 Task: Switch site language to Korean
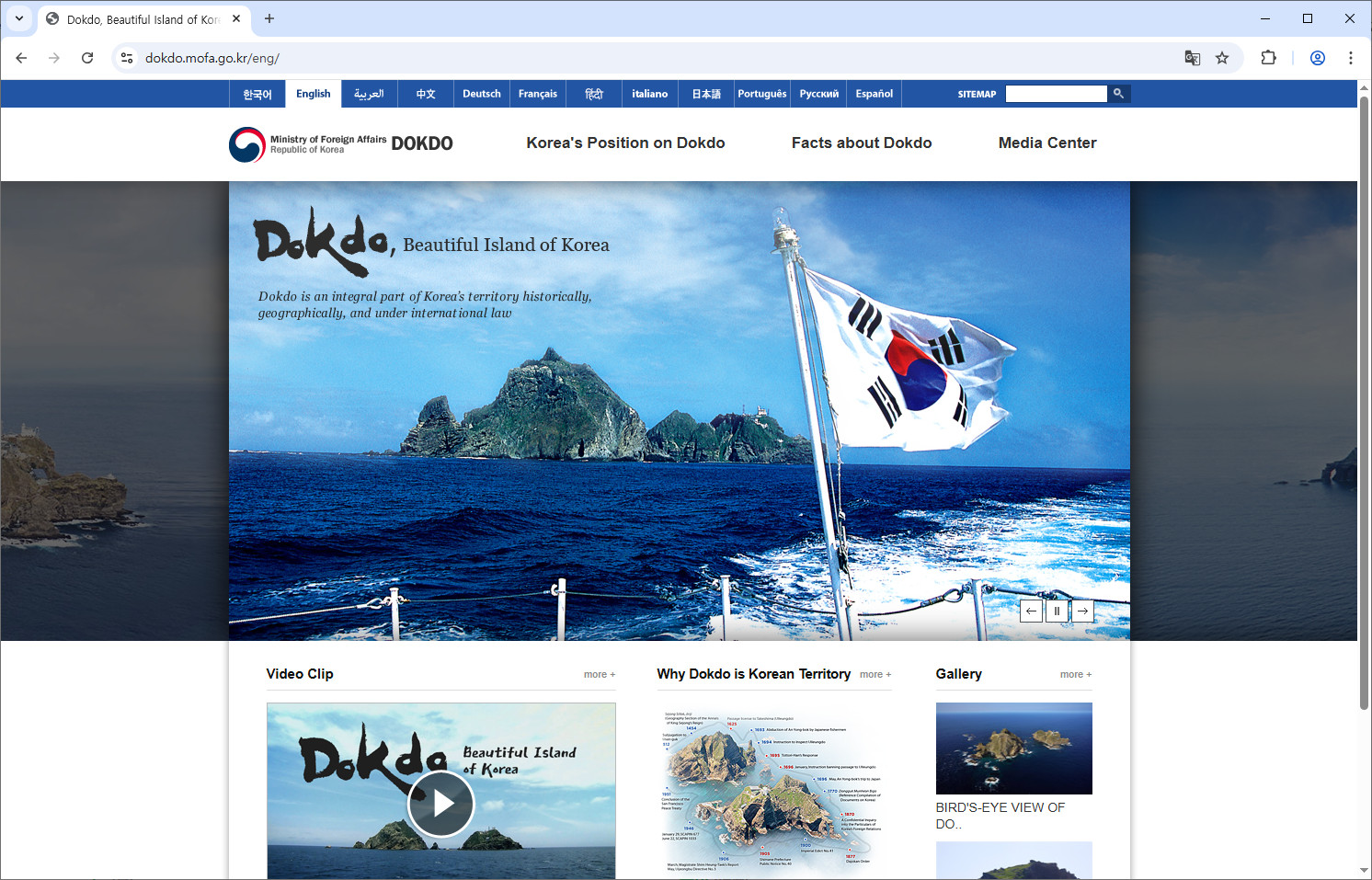[x=257, y=94]
